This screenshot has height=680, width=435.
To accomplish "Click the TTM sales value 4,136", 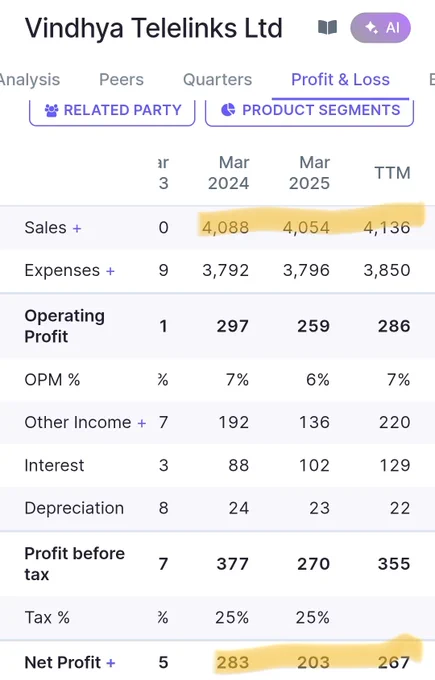I will pyautogui.click(x=387, y=228).
